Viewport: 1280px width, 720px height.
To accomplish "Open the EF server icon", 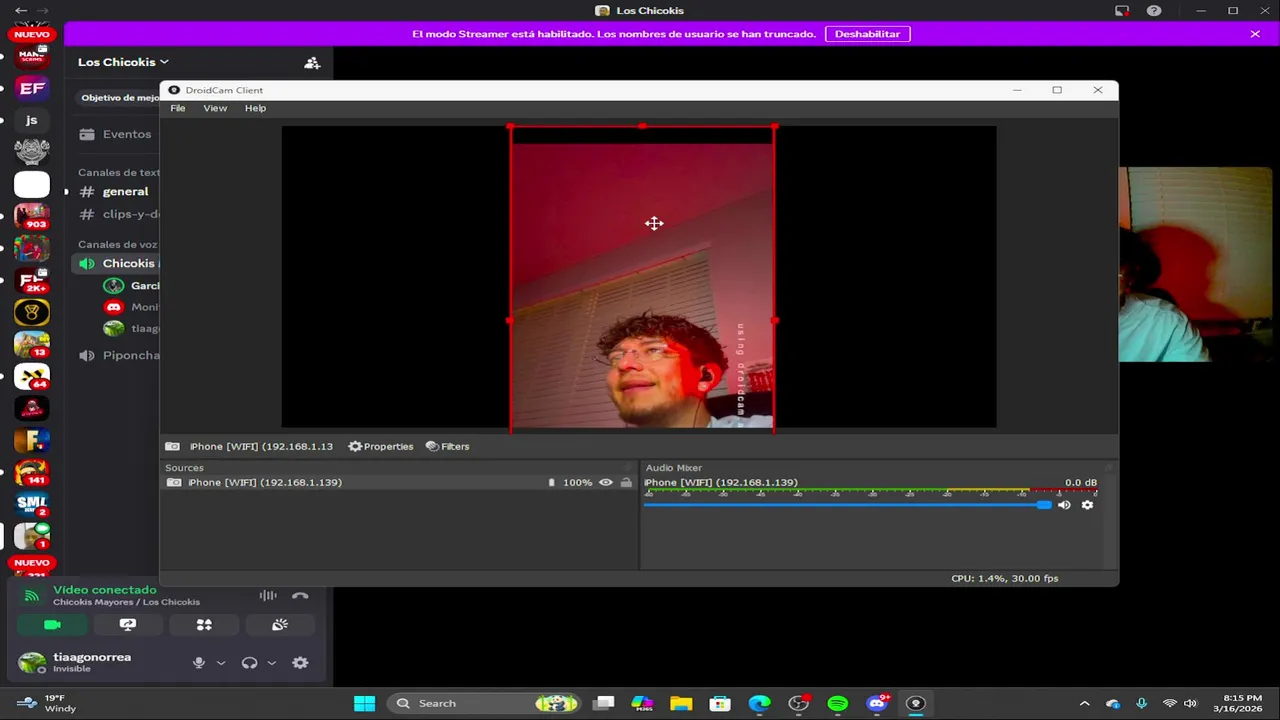I will (32, 88).
